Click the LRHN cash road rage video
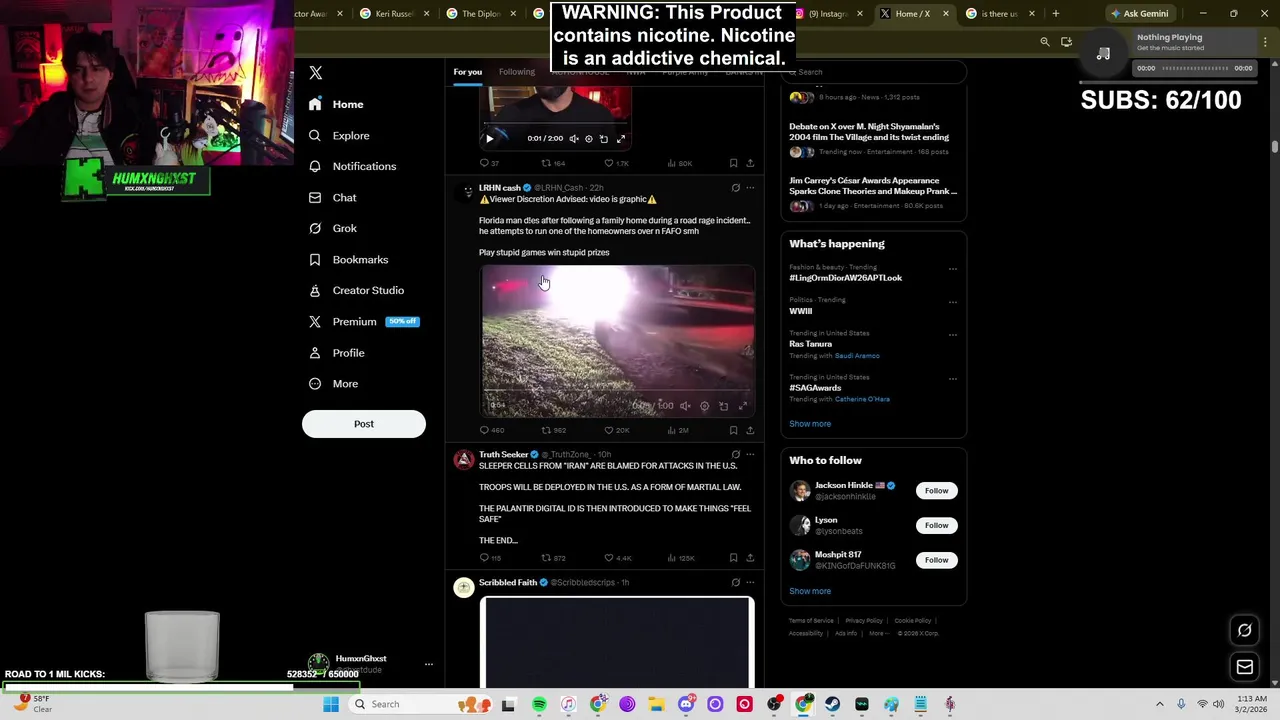The height and width of the screenshot is (720, 1280). 617,340
